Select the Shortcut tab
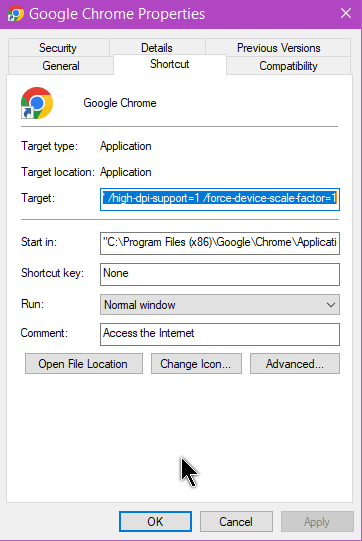This screenshot has height=541, width=362. click(x=170, y=64)
